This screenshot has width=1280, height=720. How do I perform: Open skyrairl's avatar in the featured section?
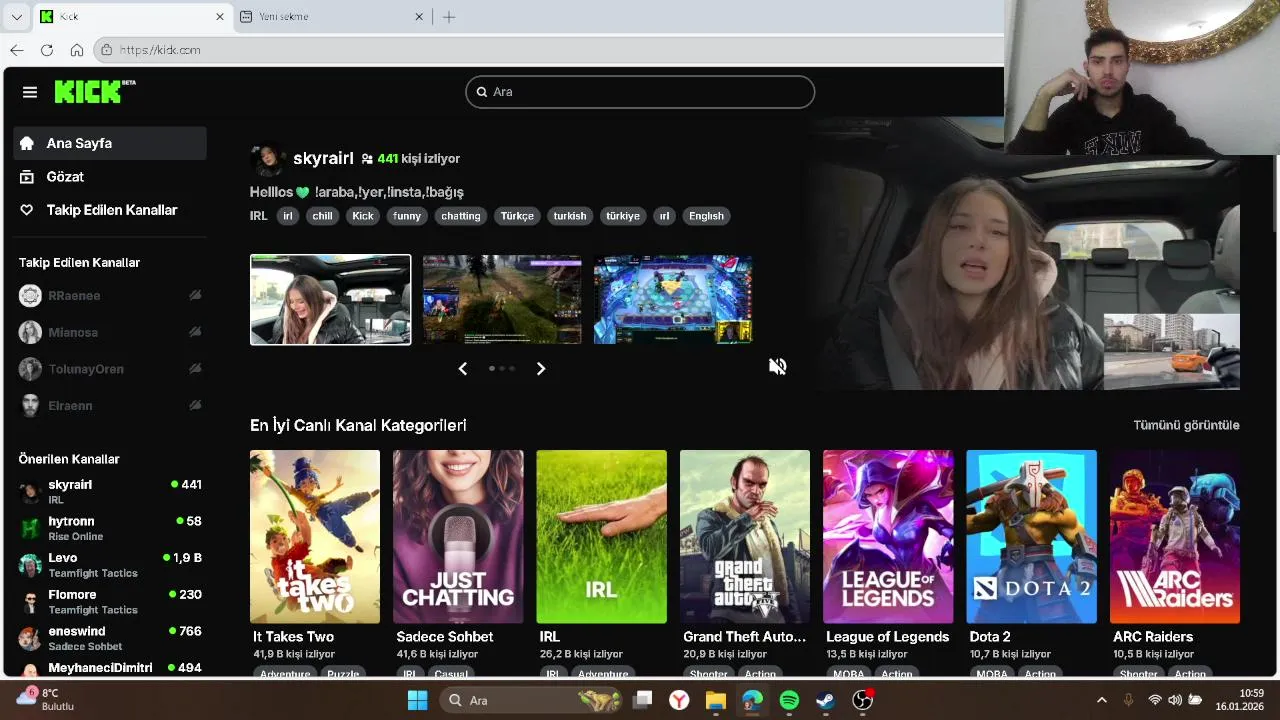click(x=267, y=160)
